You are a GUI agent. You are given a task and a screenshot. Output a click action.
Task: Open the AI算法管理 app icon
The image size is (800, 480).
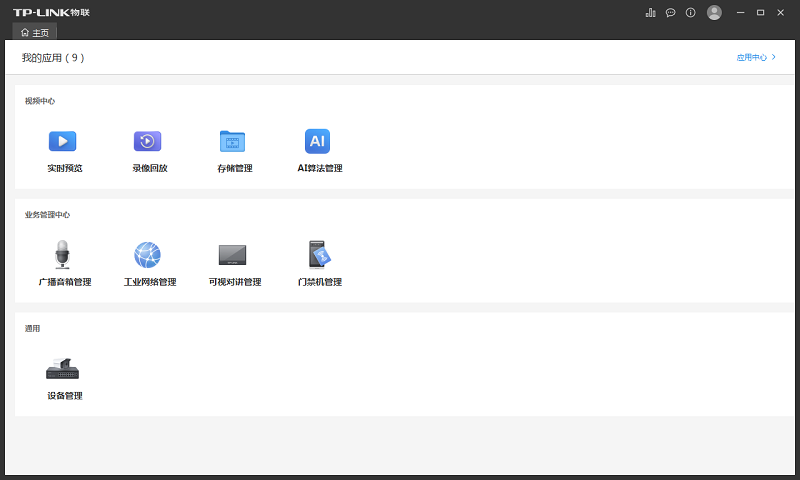(x=317, y=141)
